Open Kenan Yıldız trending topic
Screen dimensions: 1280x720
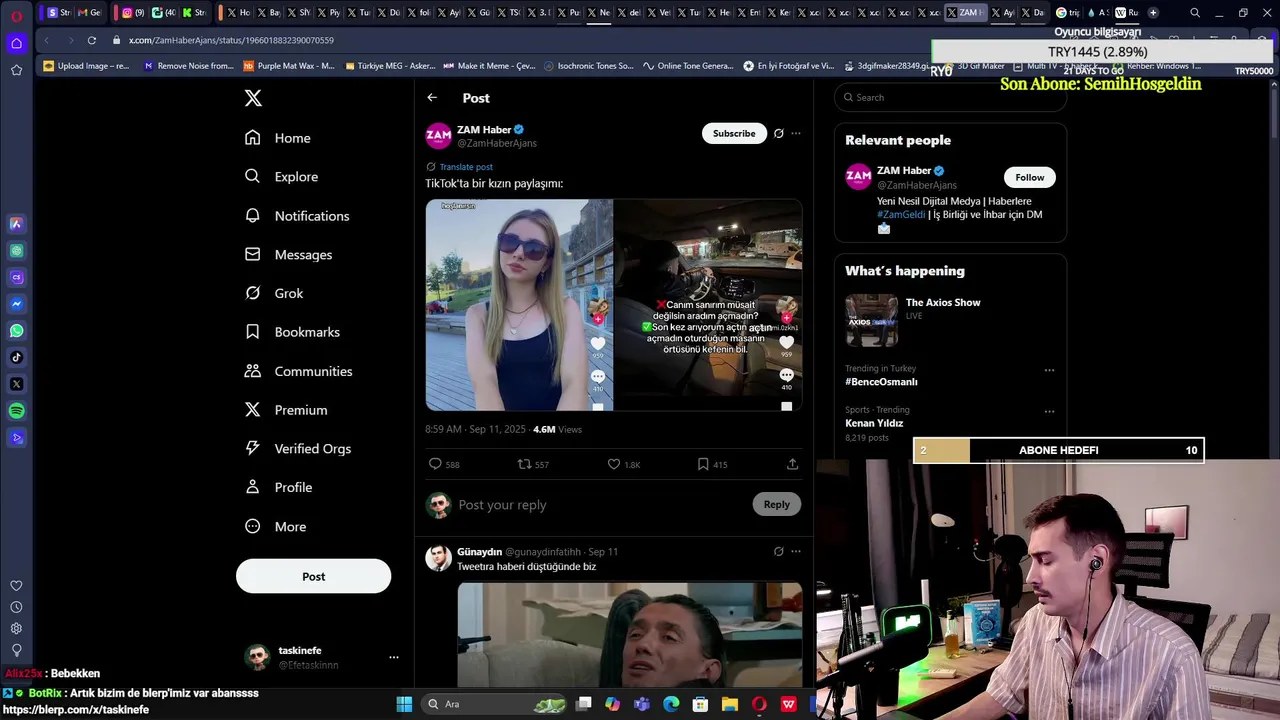874,423
